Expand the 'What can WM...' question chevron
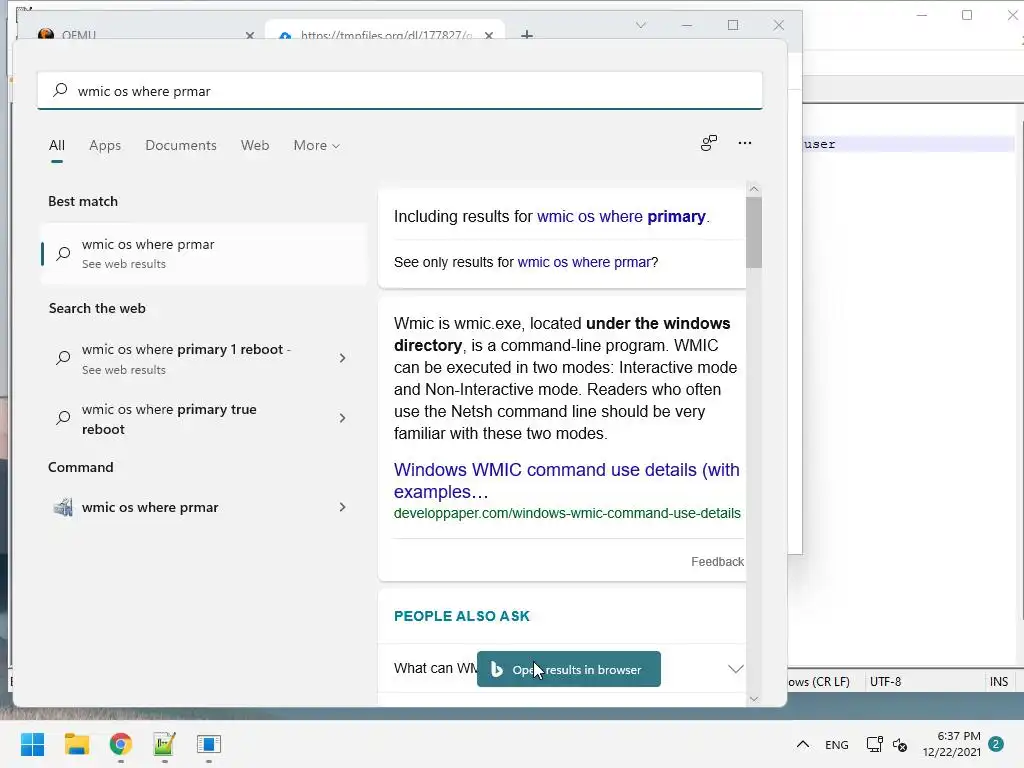Screen dimensions: 1024x768 (736, 669)
